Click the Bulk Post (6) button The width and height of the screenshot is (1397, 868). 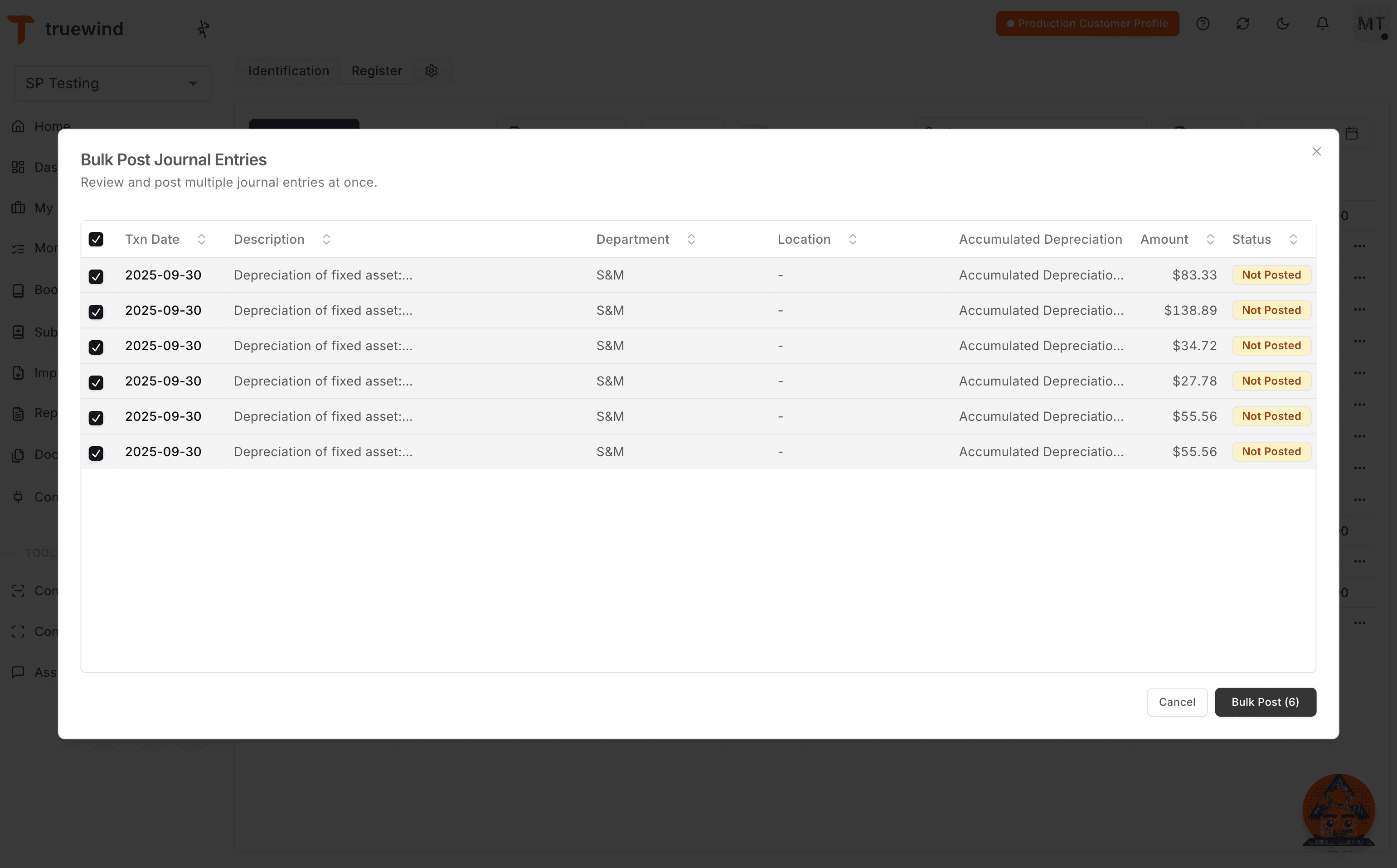coord(1265,702)
